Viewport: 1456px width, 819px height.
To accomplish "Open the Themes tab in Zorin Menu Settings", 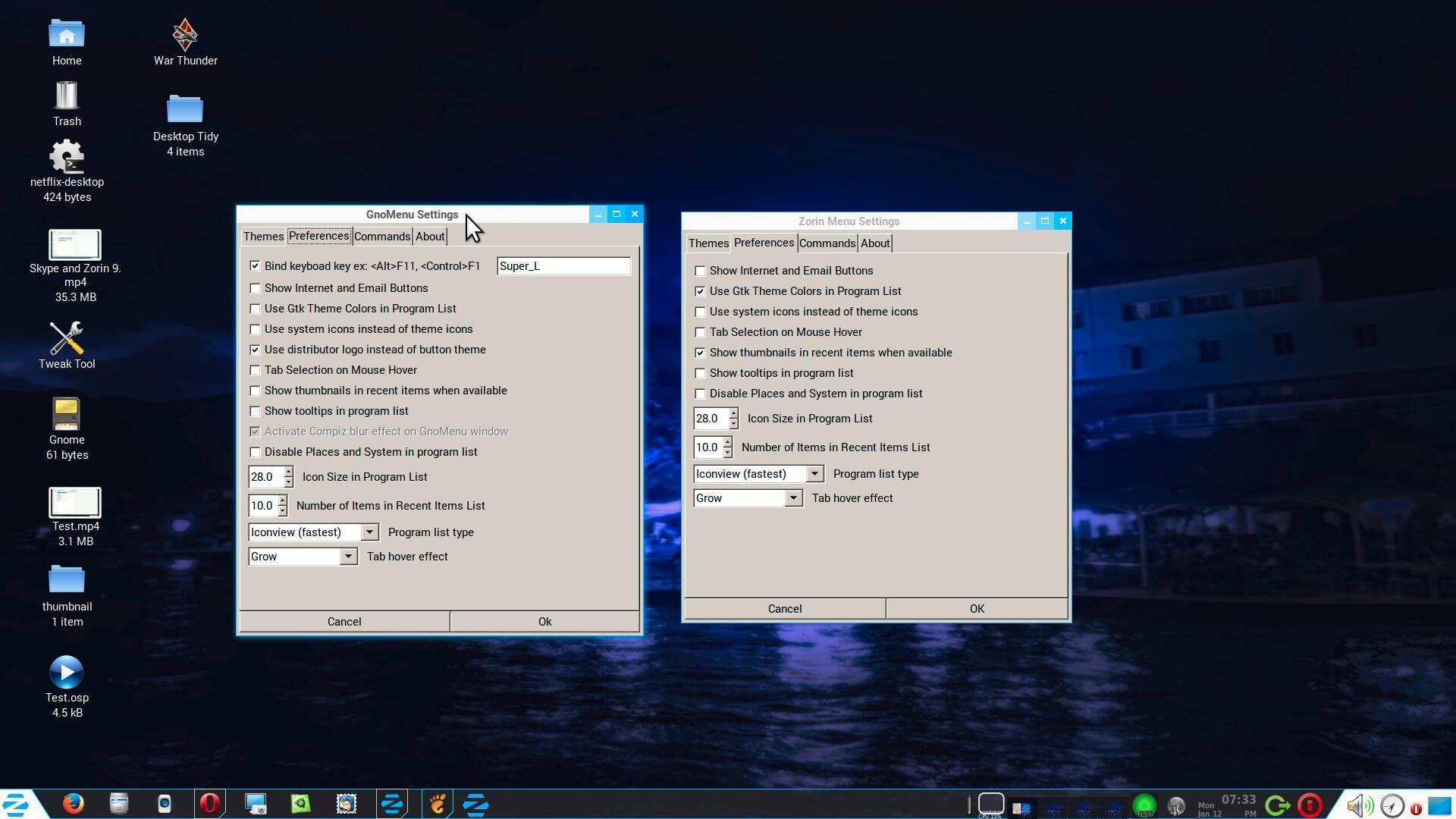I will tap(708, 243).
